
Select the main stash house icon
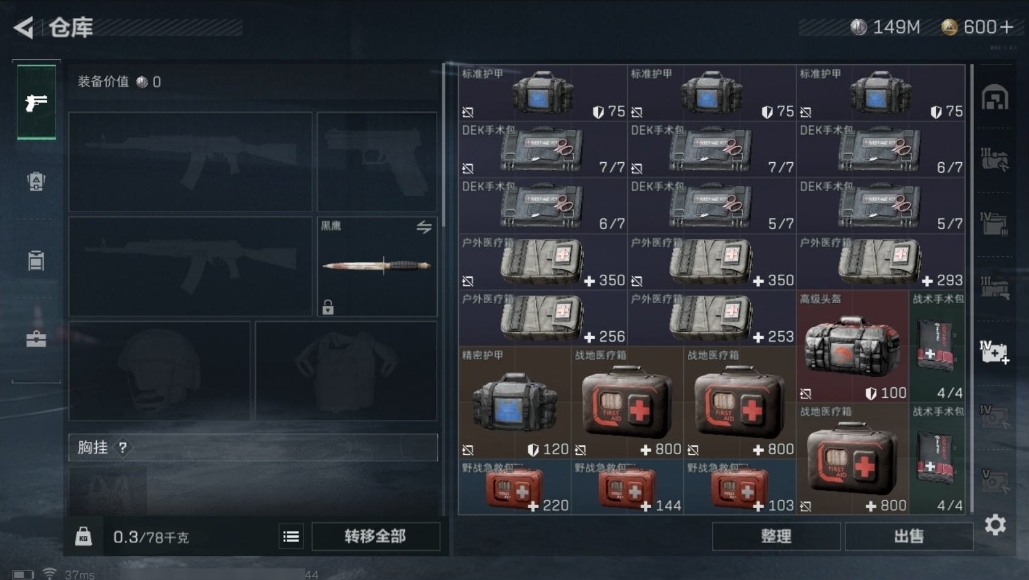pos(995,97)
